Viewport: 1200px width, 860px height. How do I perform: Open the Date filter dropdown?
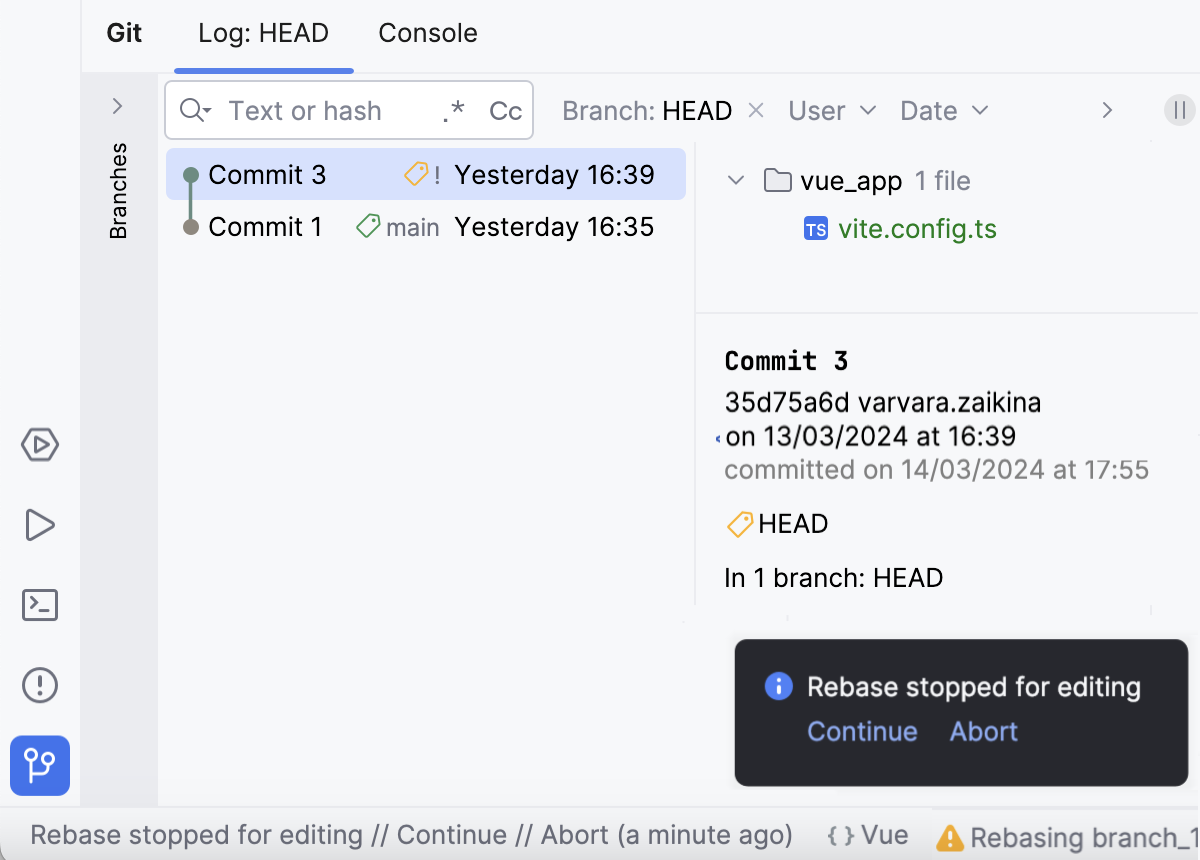coord(941,110)
